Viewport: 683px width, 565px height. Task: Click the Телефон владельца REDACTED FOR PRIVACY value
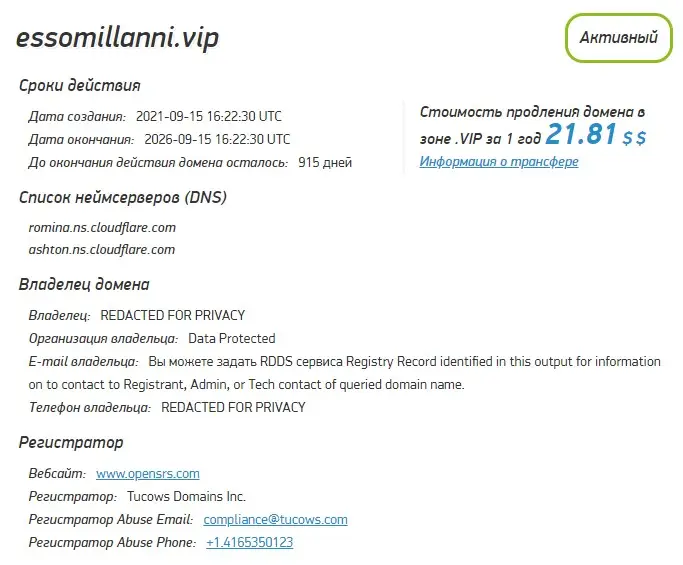click(233, 408)
